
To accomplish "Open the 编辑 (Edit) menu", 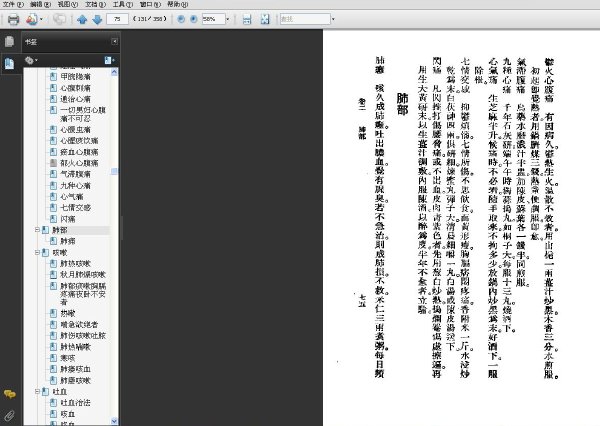I will 41,4.
